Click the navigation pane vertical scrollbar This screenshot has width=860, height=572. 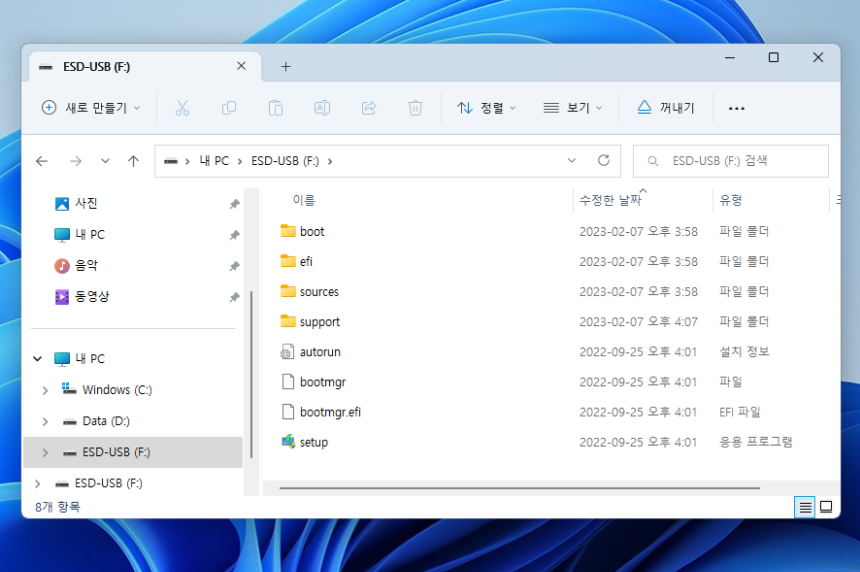click(x=251, y=374)
